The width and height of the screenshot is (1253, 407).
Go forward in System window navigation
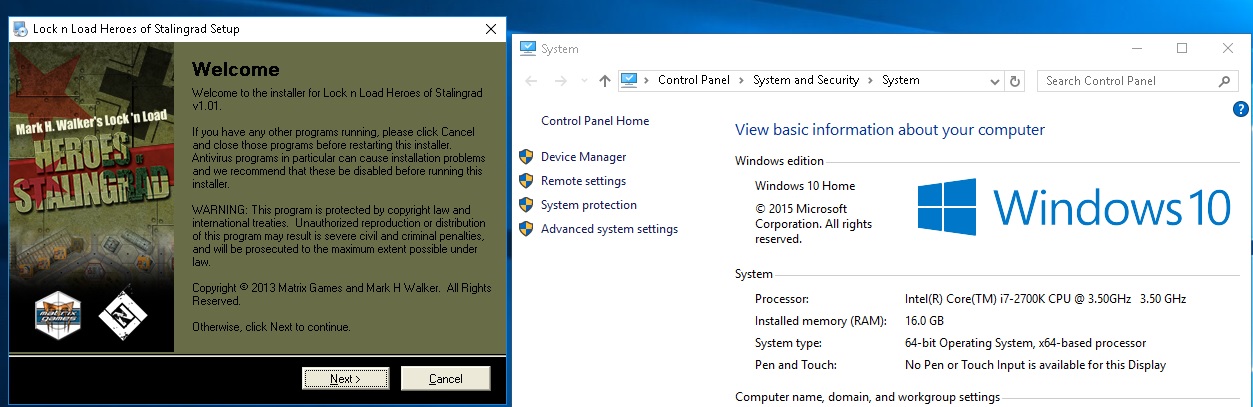[x=561, y=81]
